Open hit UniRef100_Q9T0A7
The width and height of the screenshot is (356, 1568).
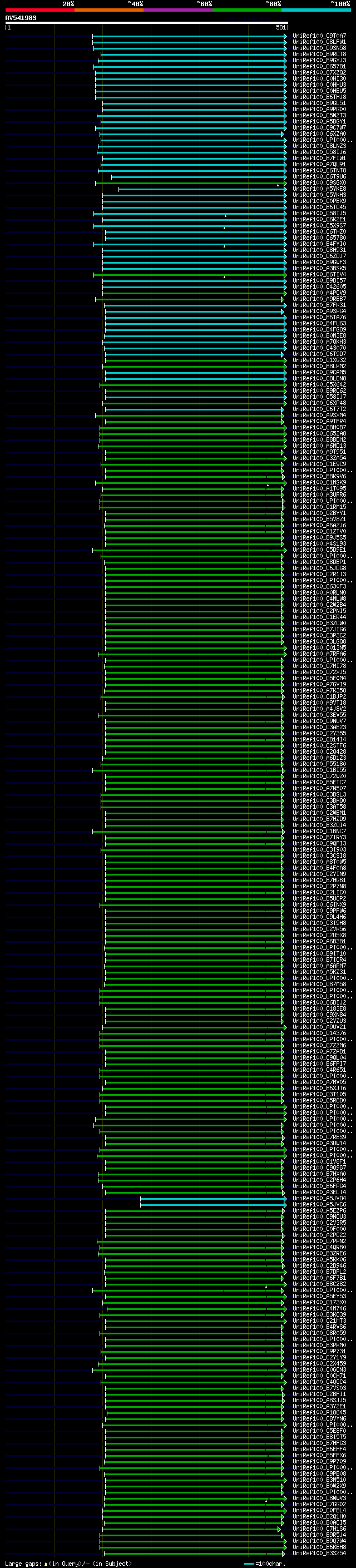pos(319,36)
